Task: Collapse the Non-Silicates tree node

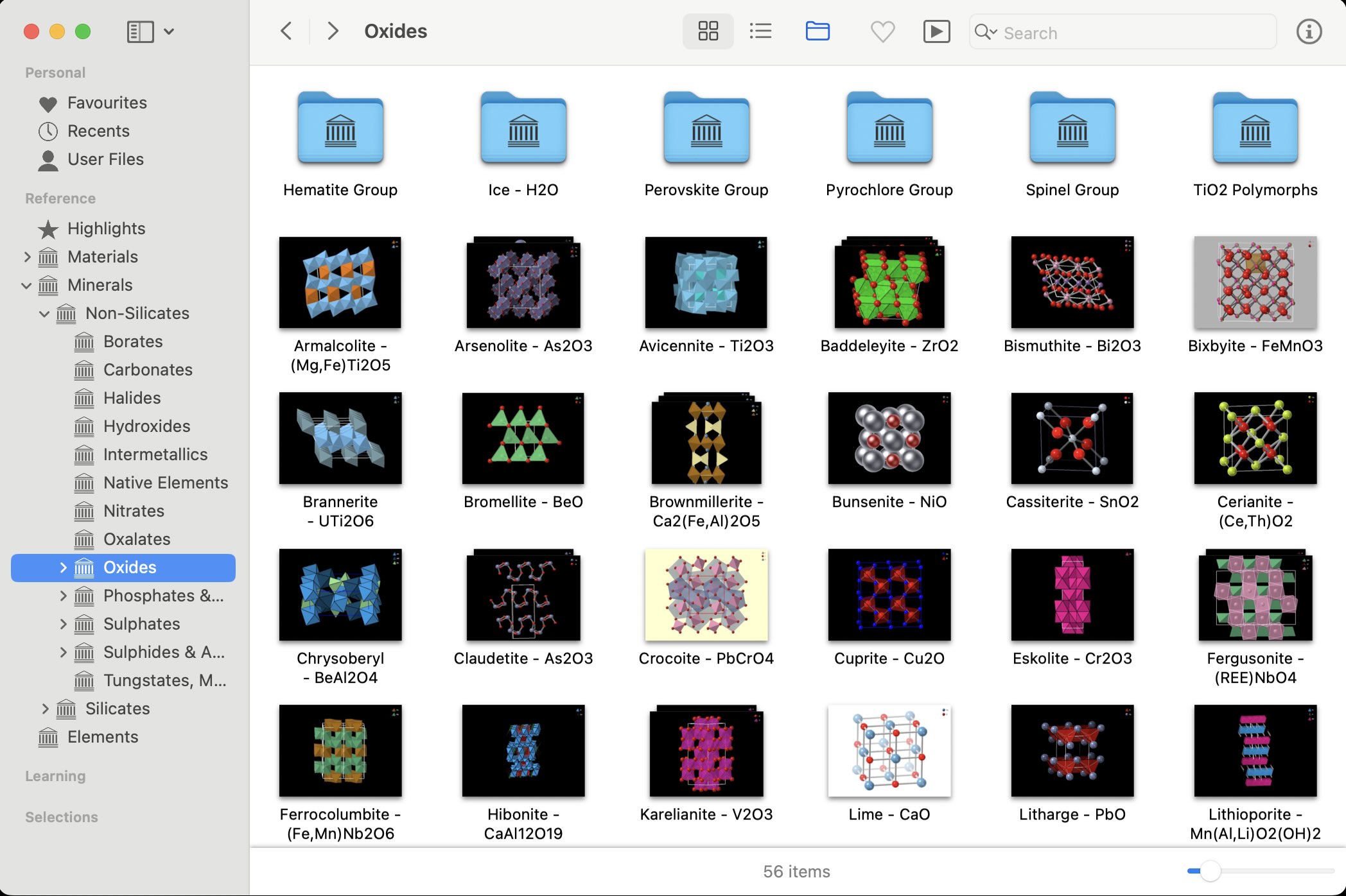Action: (44, 313)
